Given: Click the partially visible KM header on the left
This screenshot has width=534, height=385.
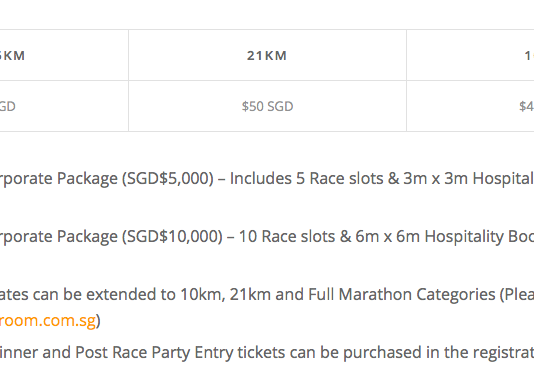Looking at the screenshot, I should (x=64, y=55).
